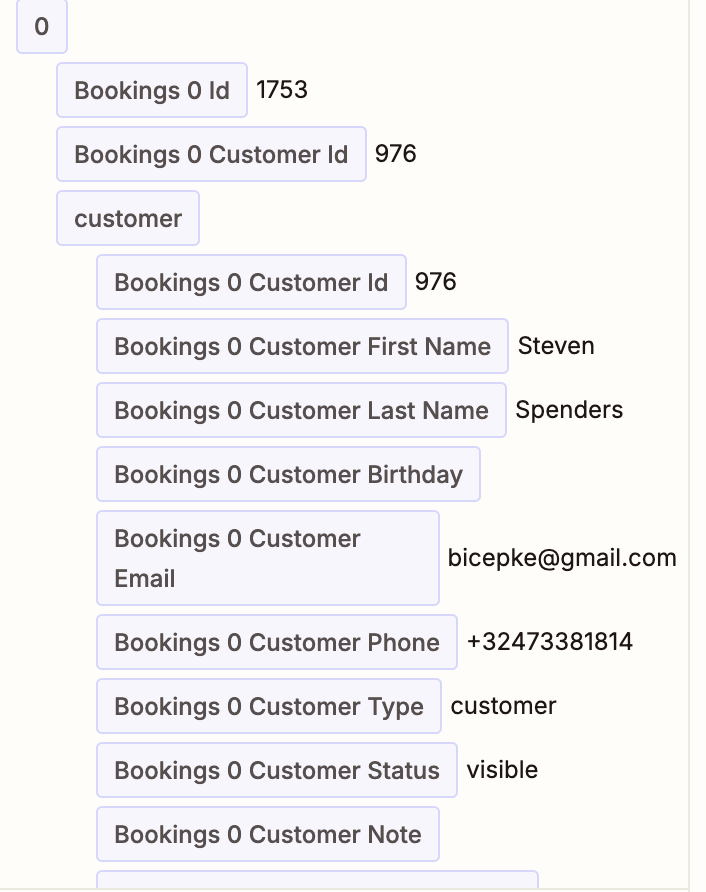Click the 1753 booking id value
Image resolution: width=706 pixels, height=892 pixels.
pyautogui.click(x=282, y=90)
